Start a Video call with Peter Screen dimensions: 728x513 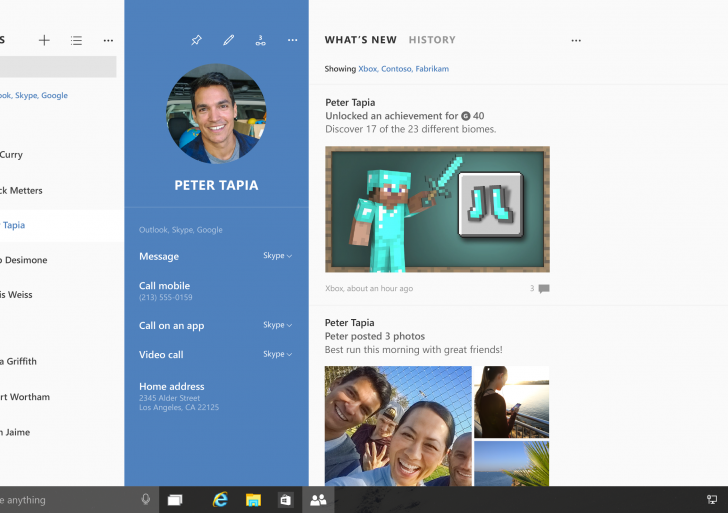pyautogui.click(x=161, y=355)
